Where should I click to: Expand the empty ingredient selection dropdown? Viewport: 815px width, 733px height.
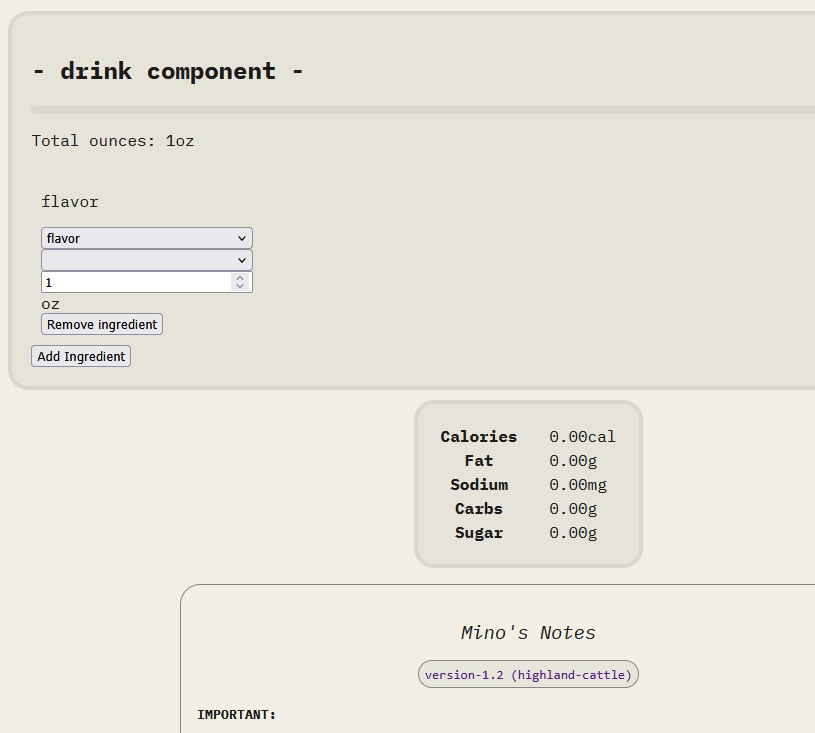coord(146,260)
